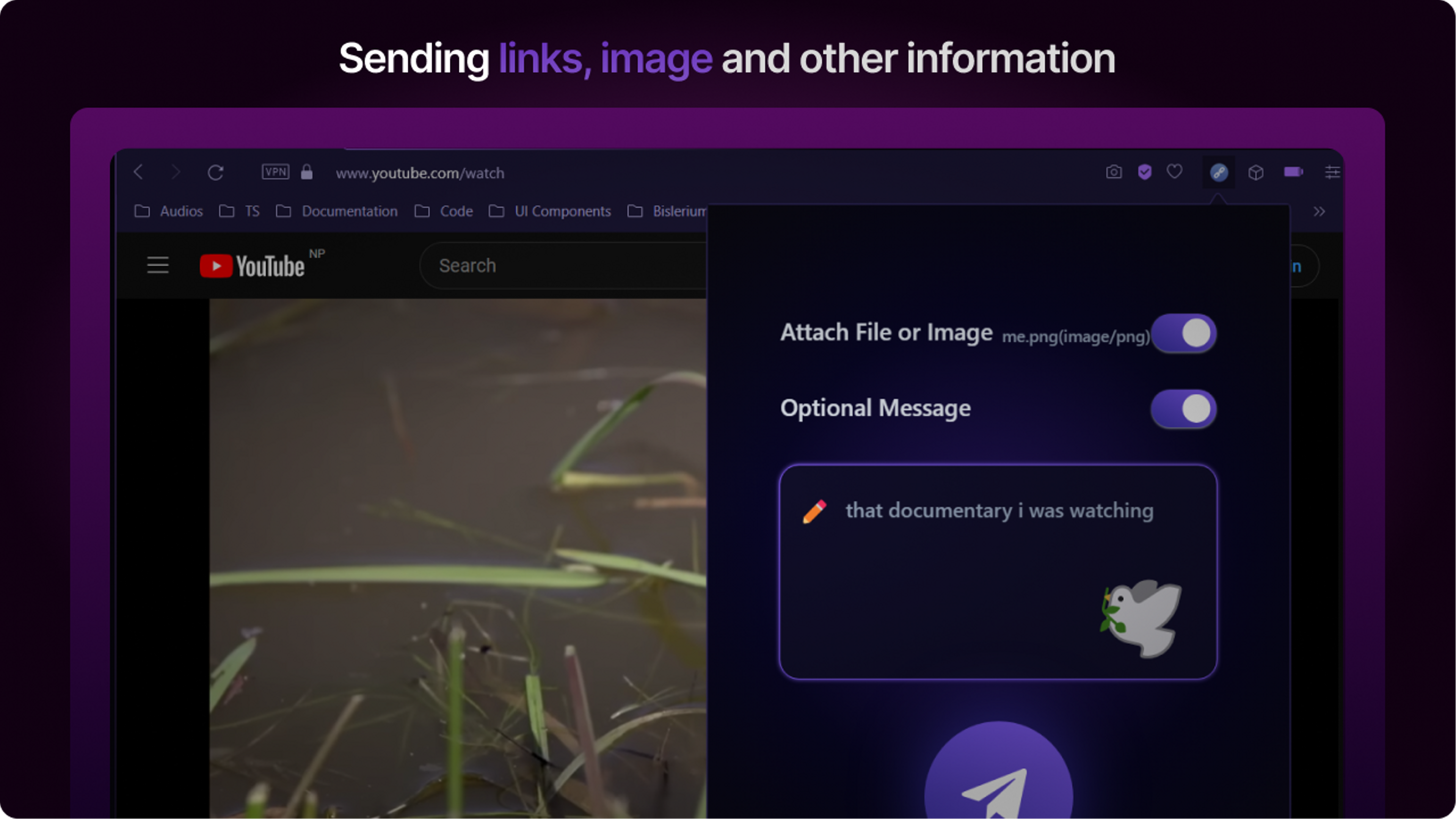Click the padlock site security icon

point(306,172)
